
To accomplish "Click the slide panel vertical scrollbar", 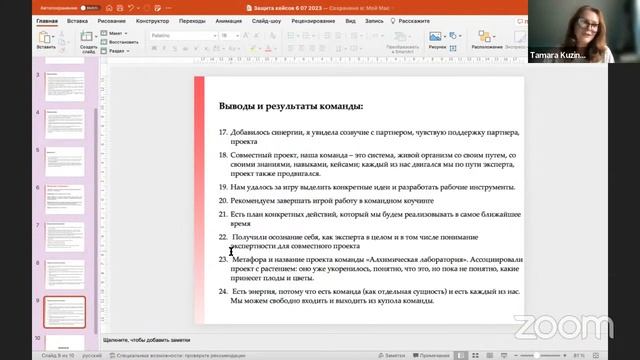I will [x=96, y=220].
